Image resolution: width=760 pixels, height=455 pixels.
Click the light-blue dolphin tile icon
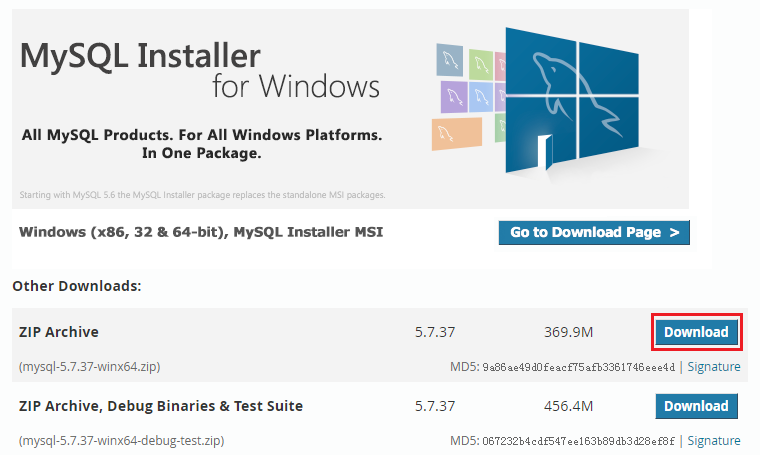(481, 96)
